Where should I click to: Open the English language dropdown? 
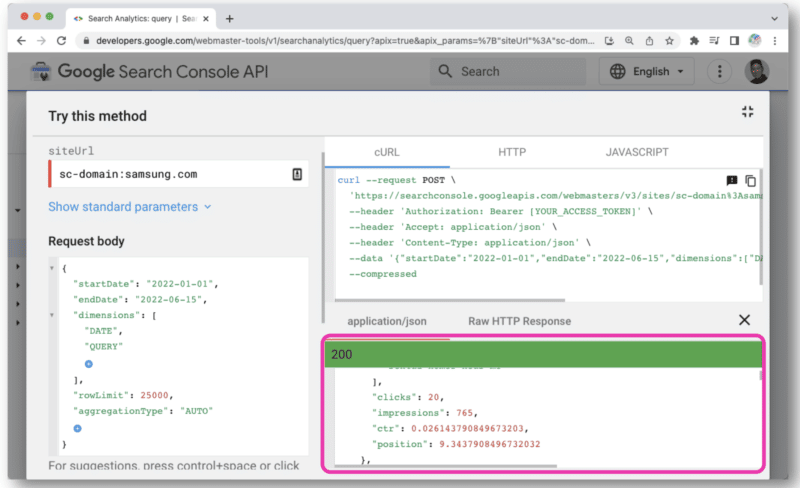pyautogui.click(x=646, y=72)
